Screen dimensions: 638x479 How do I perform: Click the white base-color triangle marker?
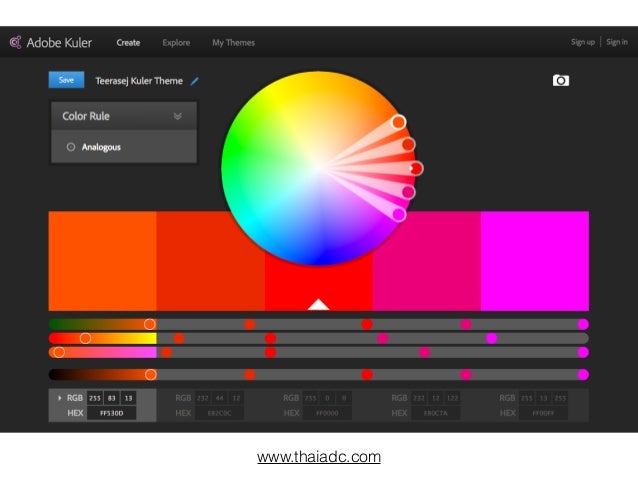(319, 304)
